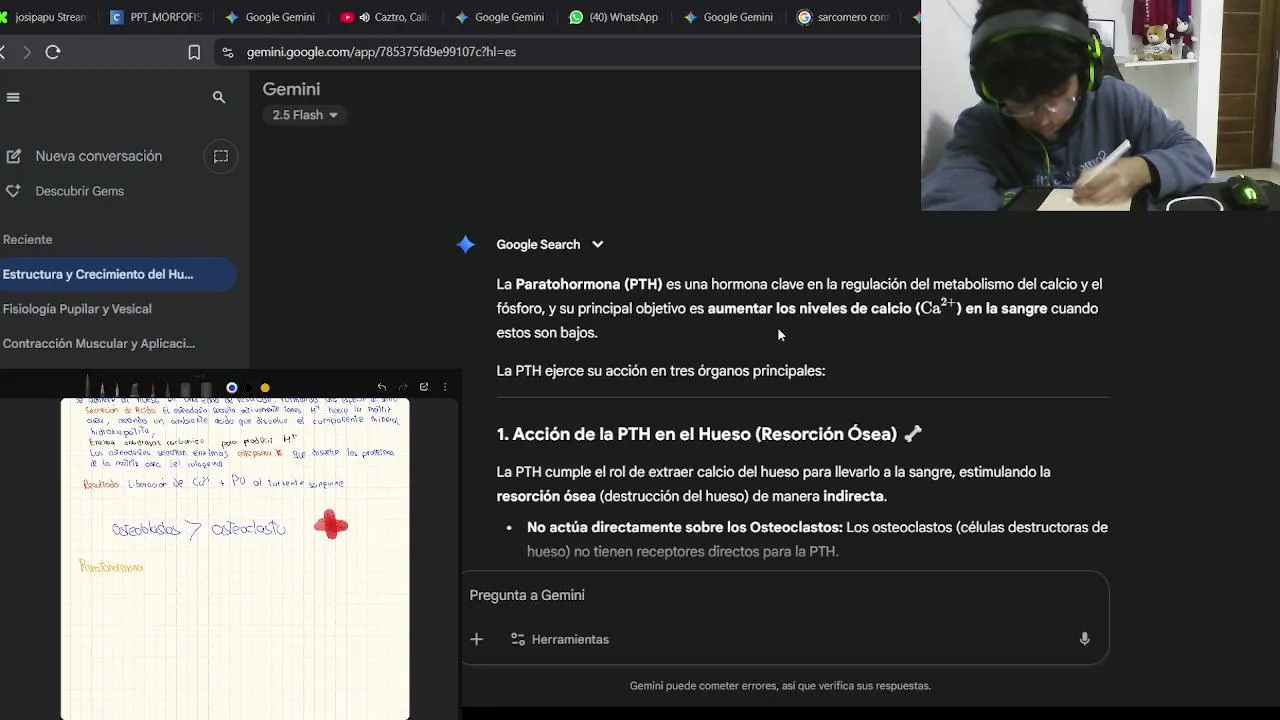
Task: Open the three-dot menu in notes toolbar
Action: coord(445,387)
